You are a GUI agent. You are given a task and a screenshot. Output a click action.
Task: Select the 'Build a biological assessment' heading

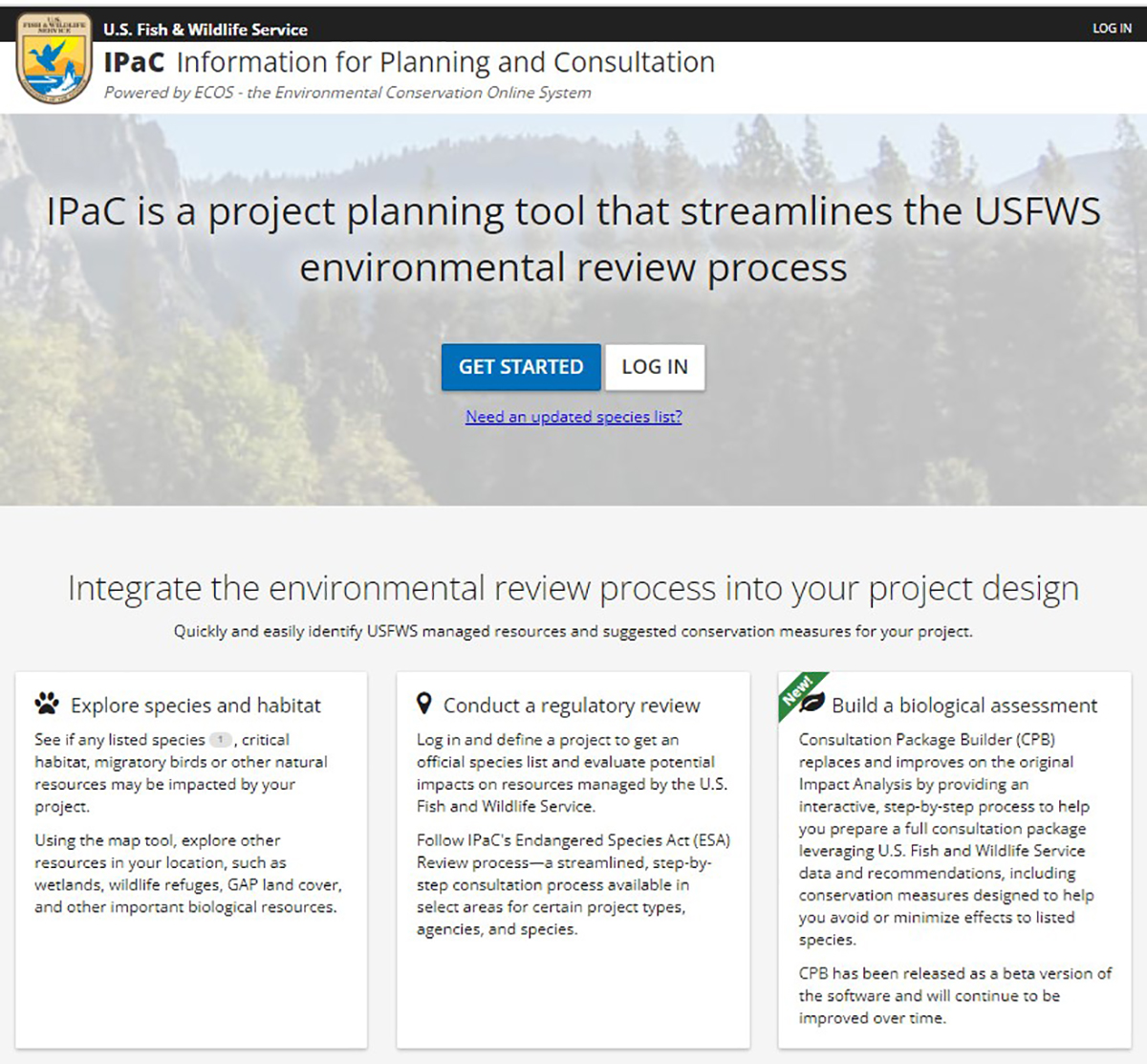pos(964,706)
